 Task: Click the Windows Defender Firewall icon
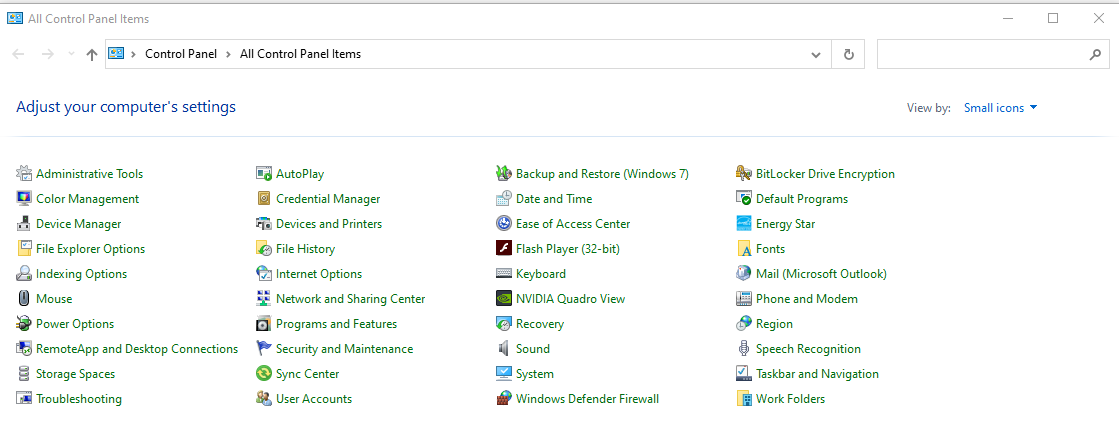[x=504, y=398]
